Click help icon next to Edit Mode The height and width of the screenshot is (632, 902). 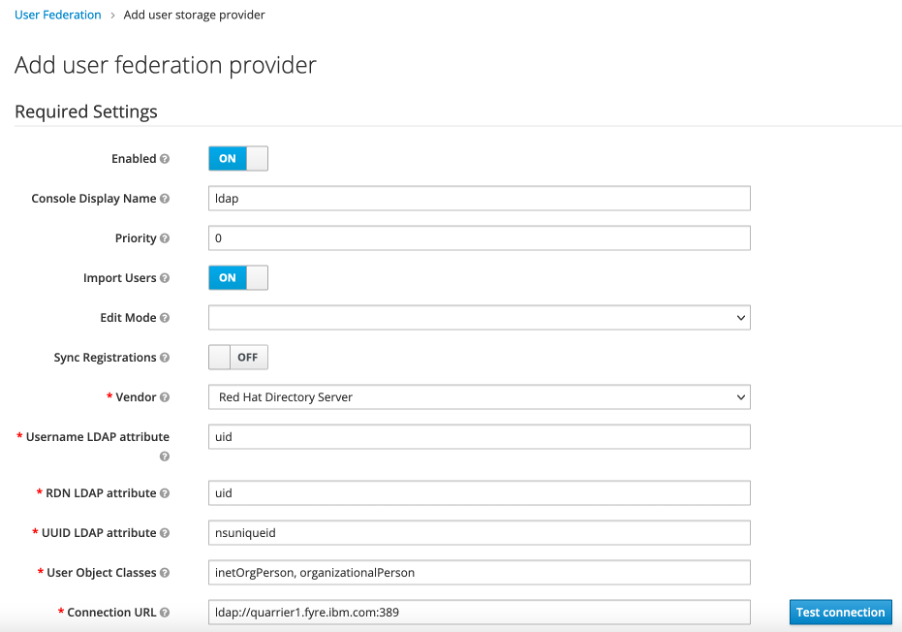click(x=165, y=317)
